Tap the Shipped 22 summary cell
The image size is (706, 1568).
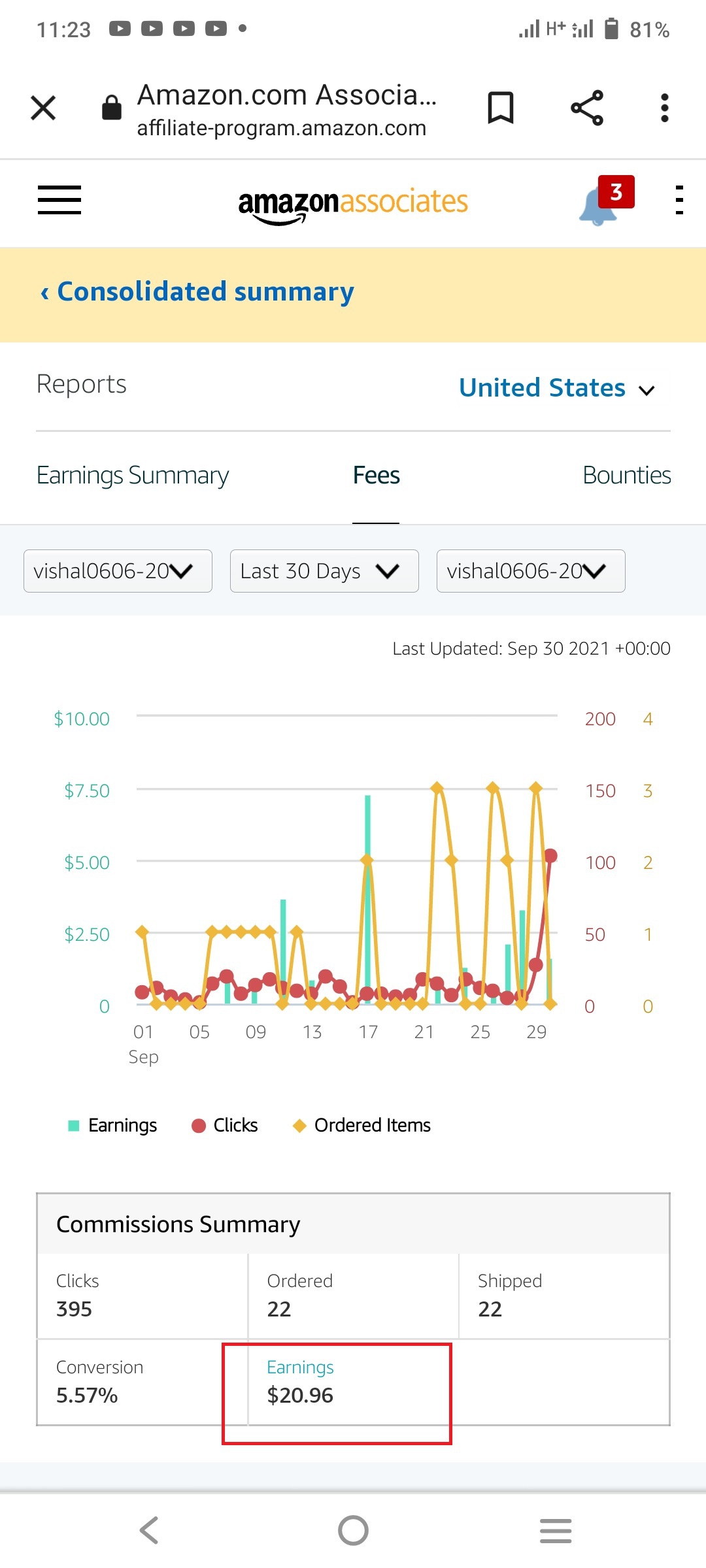[x=564, y=1296]
